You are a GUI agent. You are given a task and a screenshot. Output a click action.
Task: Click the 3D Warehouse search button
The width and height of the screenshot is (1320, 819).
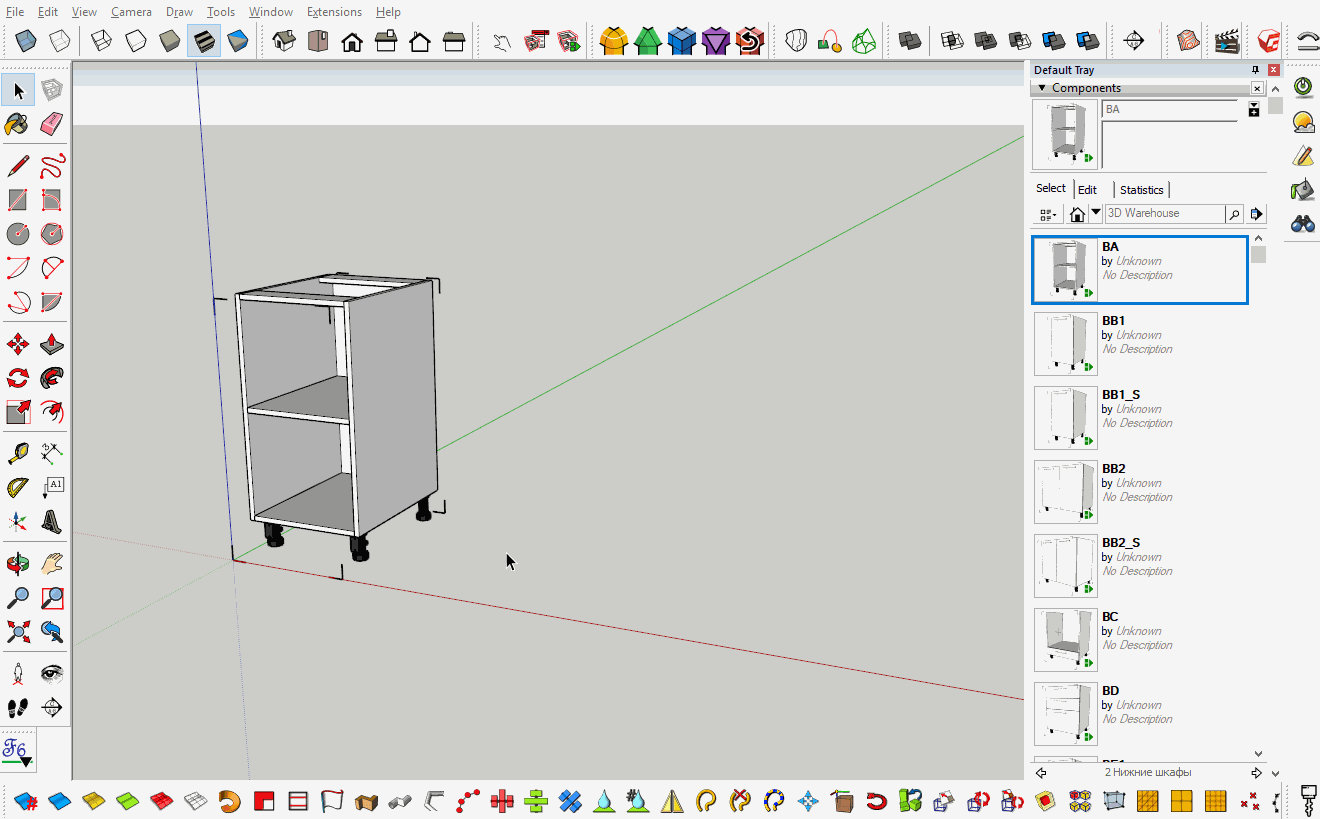click(1234, 213)
